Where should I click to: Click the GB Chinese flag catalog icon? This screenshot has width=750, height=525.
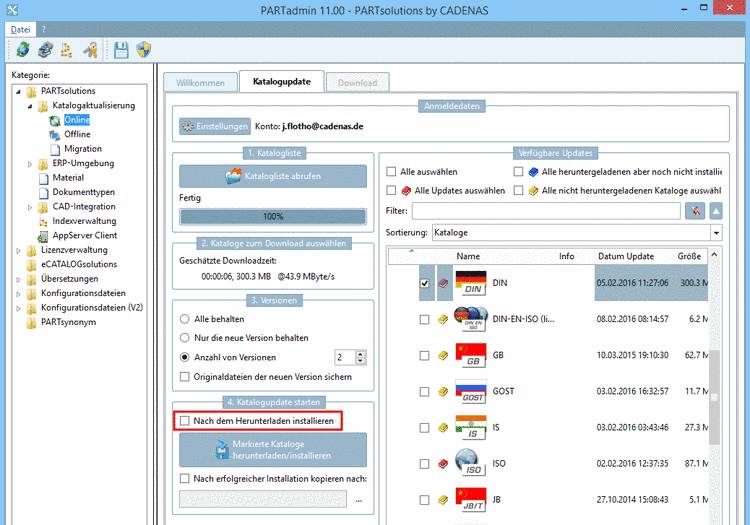(471, 355)
